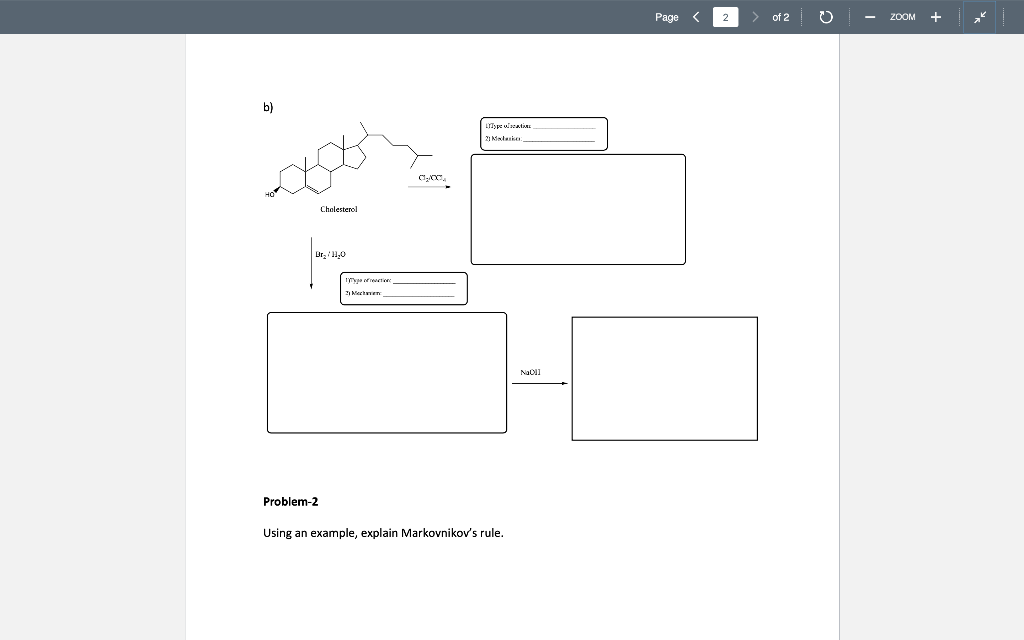Screen dimensions: 1024x640
Task: Advance to next page with right chevron
Action: 756,16
